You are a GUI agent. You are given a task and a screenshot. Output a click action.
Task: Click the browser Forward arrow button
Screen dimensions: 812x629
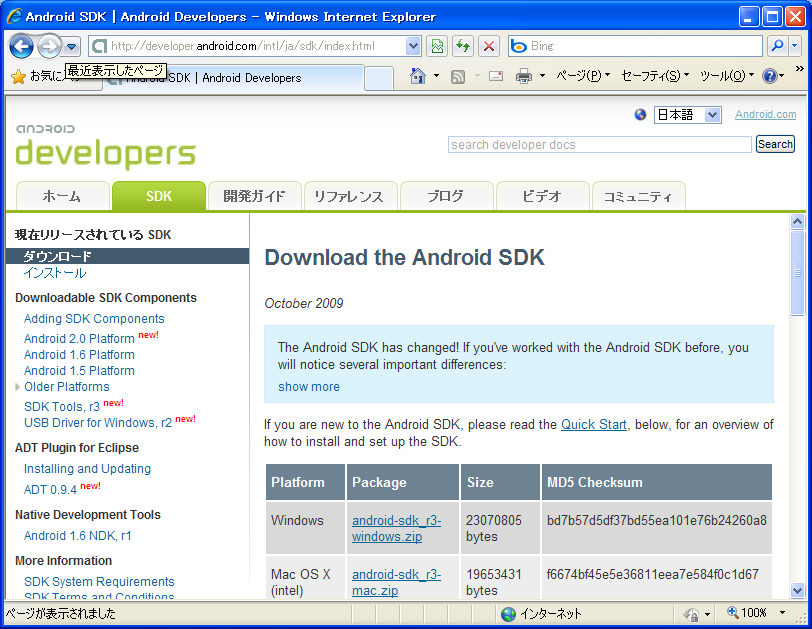point(50,47)
